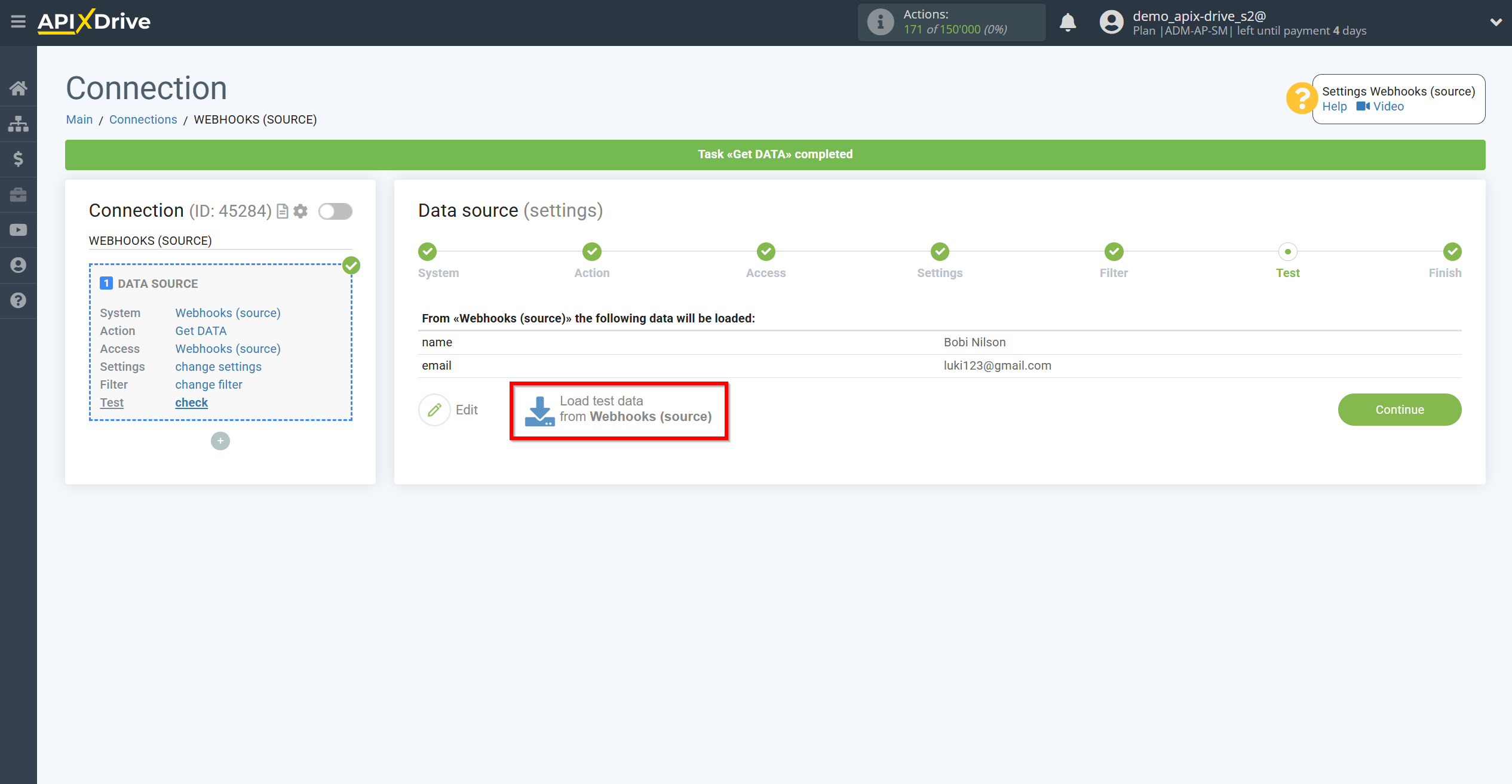Go to the System step

click(427, 252)
